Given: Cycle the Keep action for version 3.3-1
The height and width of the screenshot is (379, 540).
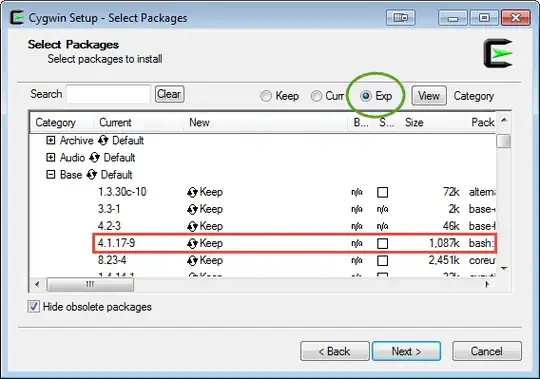Looking at the screenshot, I should click(192, 209).
